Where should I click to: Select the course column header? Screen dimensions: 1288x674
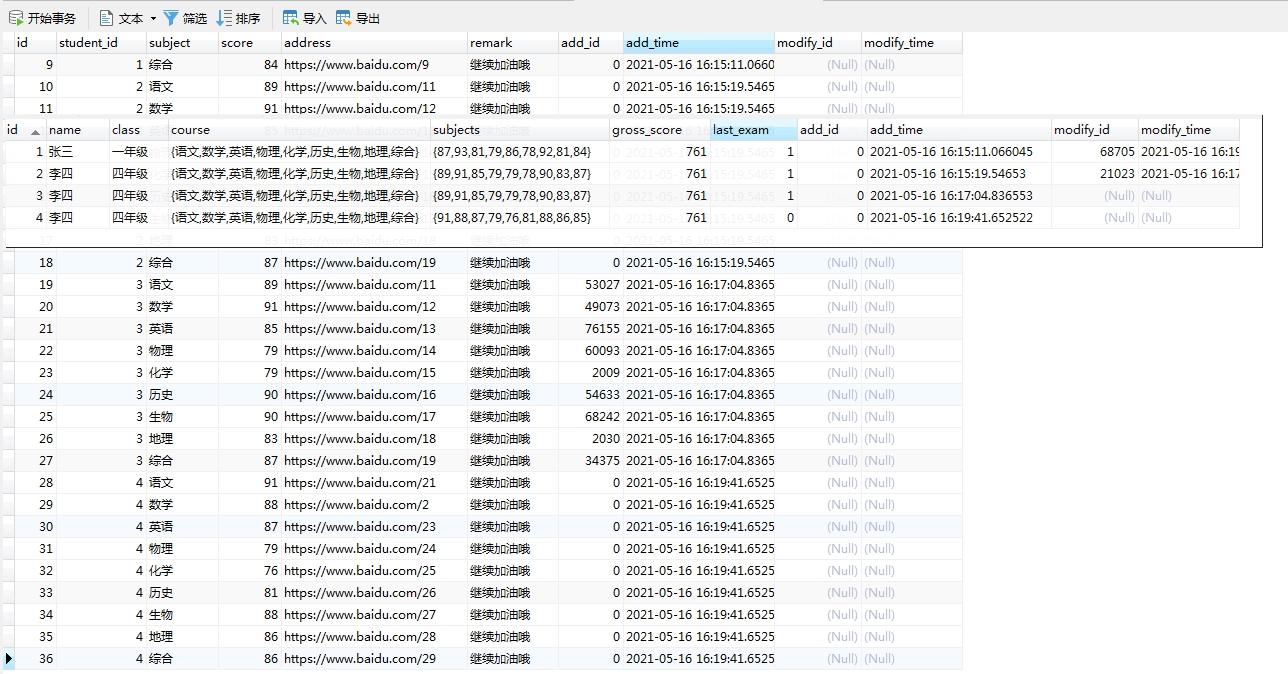(x=299, y=130)
